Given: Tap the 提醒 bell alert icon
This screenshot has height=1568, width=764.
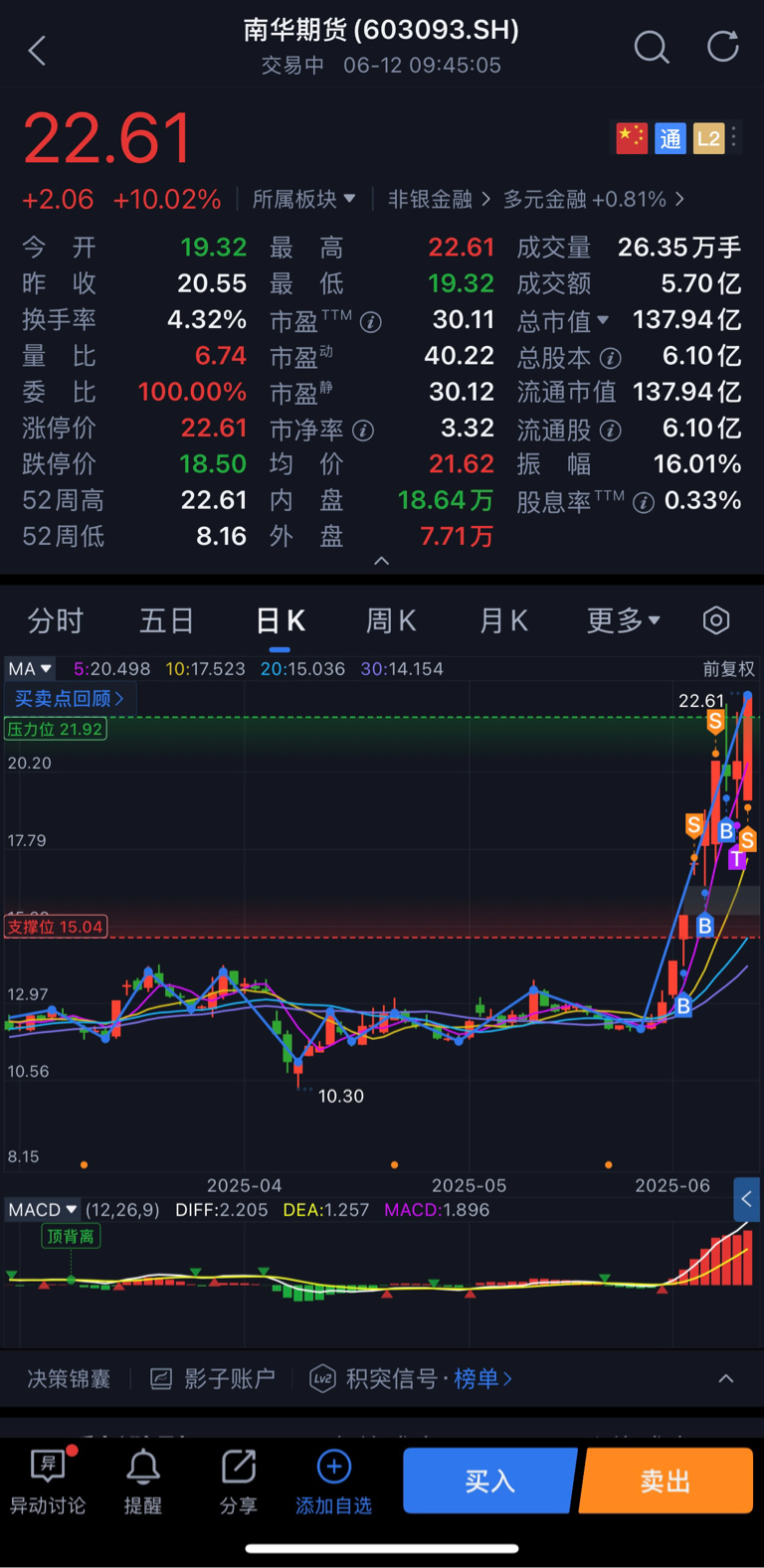Looking at the screenshot, I should tap(142, 1481).
